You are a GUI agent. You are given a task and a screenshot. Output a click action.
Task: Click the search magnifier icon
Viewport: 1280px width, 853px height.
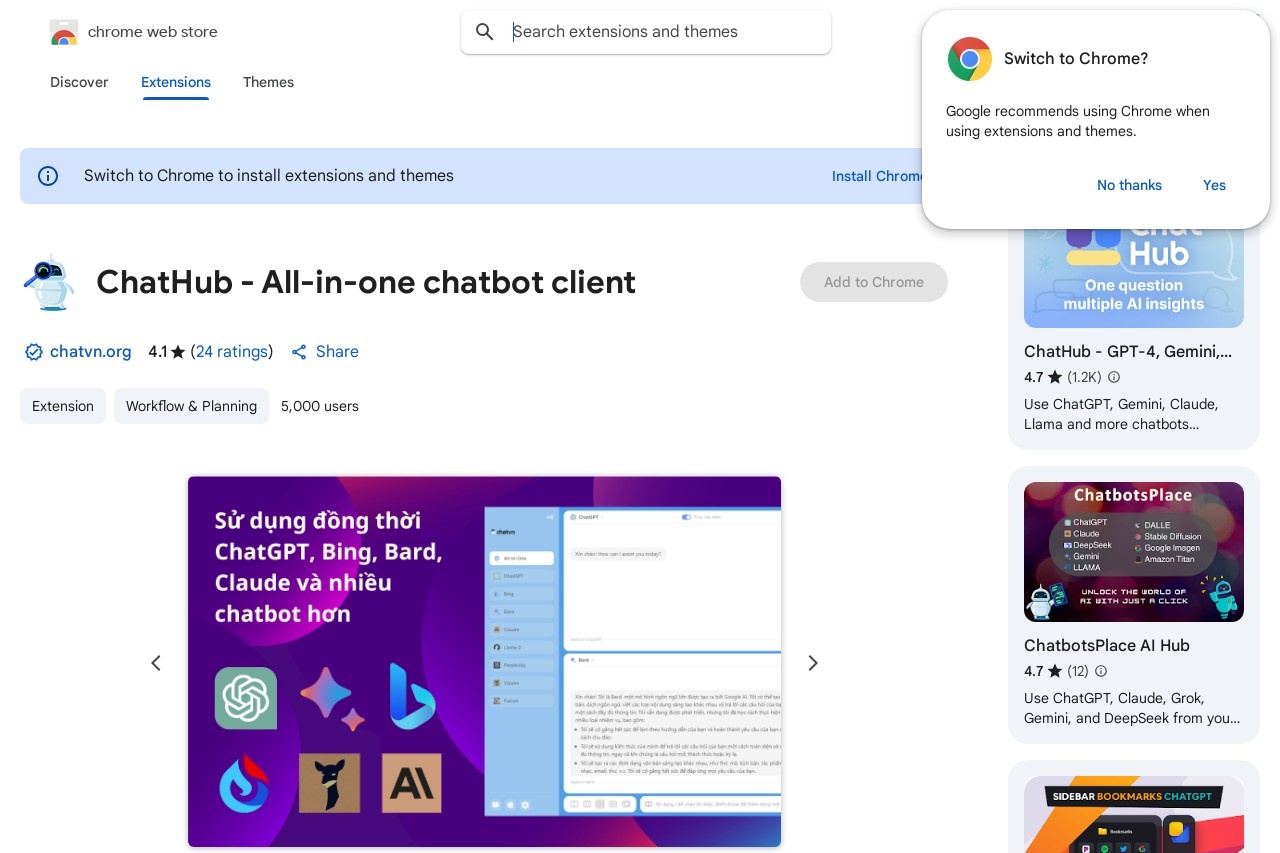click(x=485, y=32)
